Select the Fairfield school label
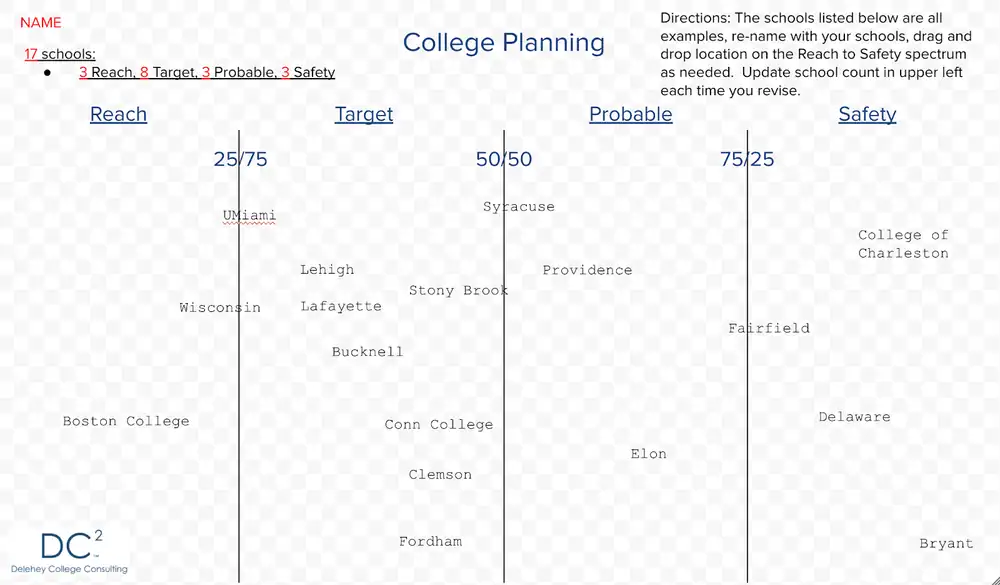Viewport: 1000px width, 585px height. (x=769, y=328)
